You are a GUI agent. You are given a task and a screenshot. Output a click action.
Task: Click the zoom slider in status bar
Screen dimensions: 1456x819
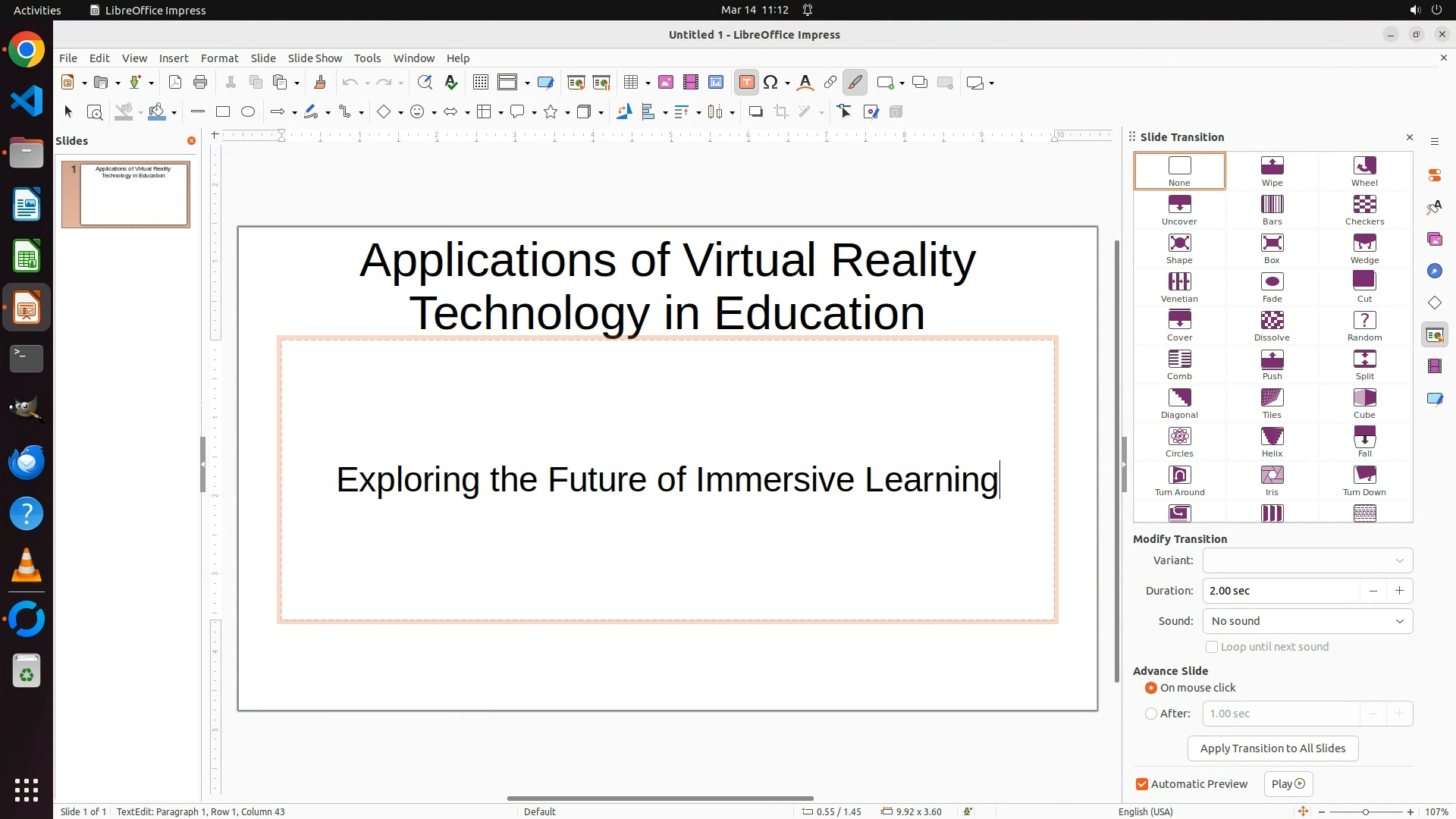click(1365, 811)
